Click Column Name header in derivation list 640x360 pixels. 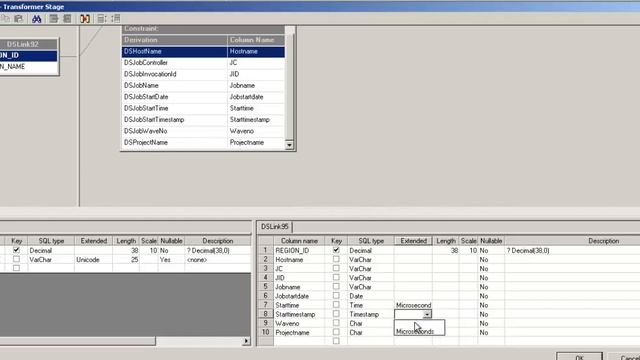point(256,40)
